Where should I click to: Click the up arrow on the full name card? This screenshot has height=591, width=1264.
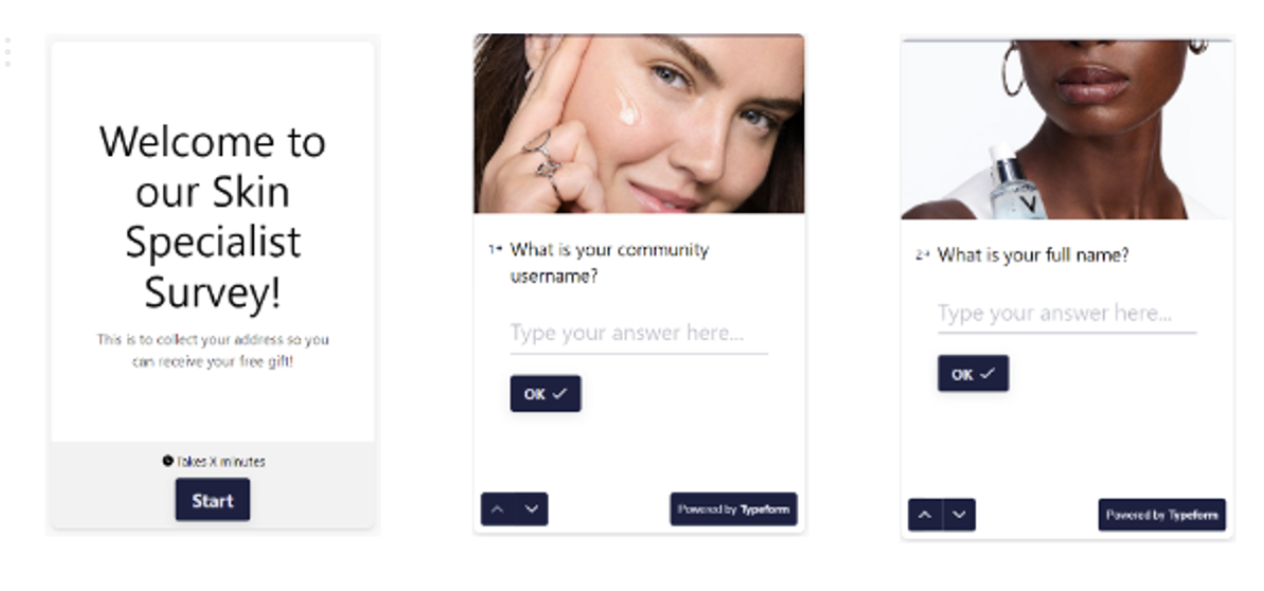tap(925, 515)
